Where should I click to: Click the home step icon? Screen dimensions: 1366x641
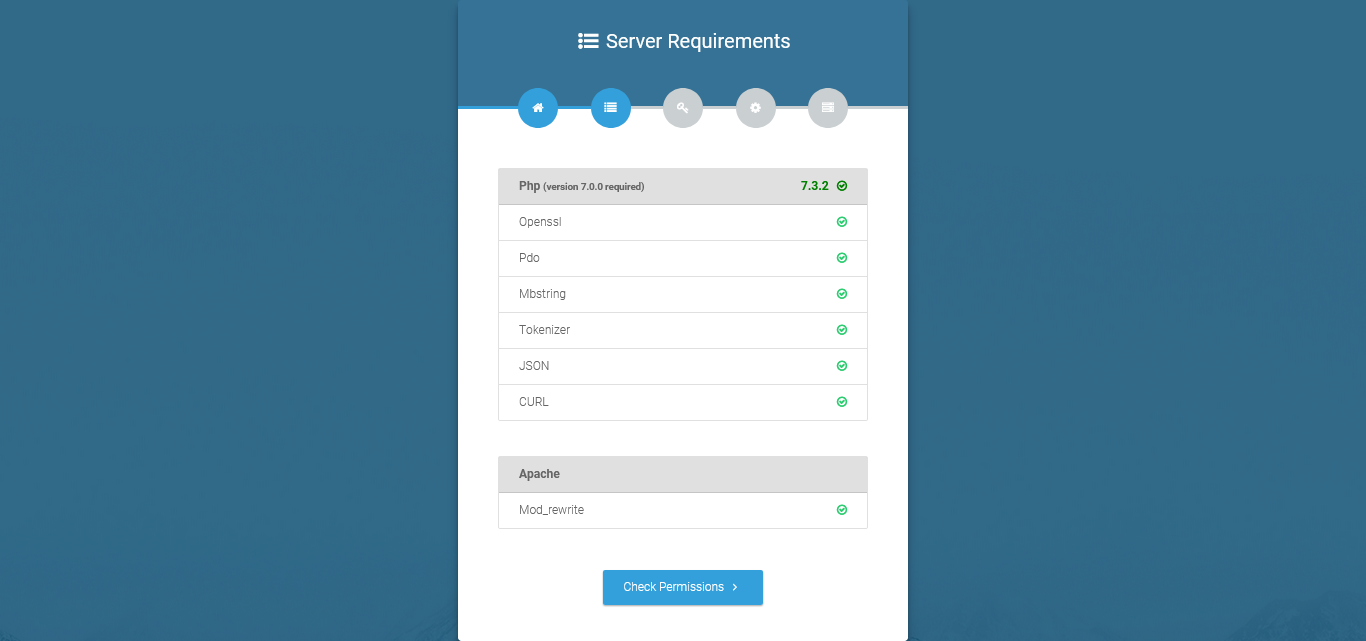[x=538, y=108]
